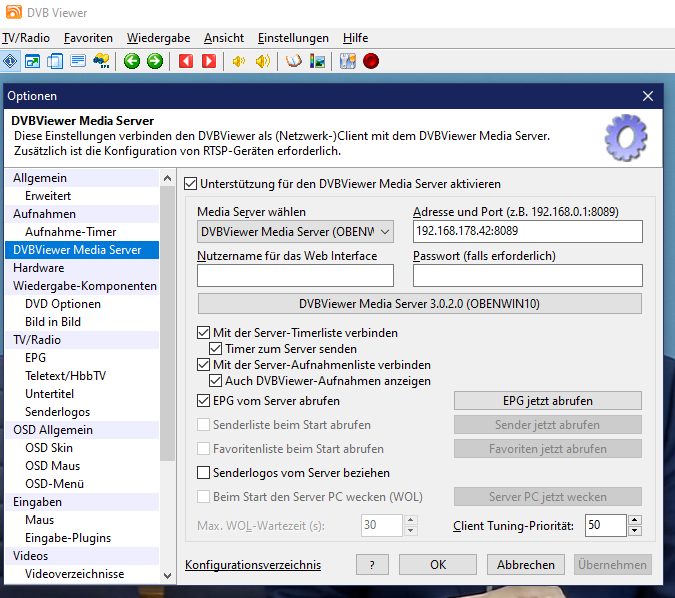This screenshot has height=598, width=675.
Task: Close the Optionen dialog
Action: click(x=648, y=96)
